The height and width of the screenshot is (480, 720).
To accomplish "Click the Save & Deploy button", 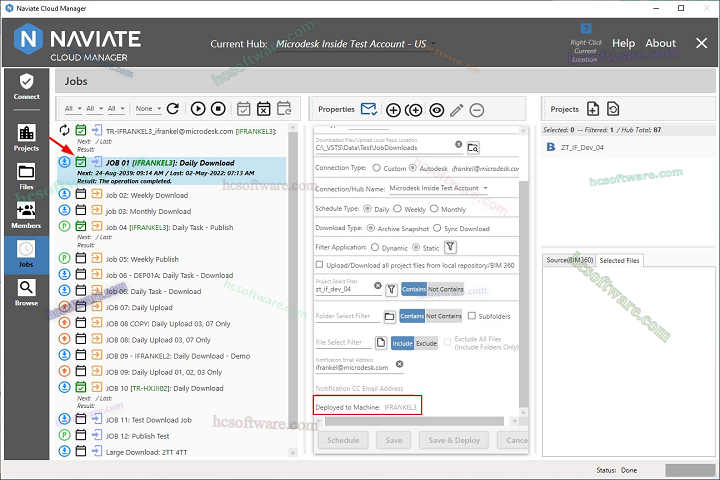I will (454, 440).
